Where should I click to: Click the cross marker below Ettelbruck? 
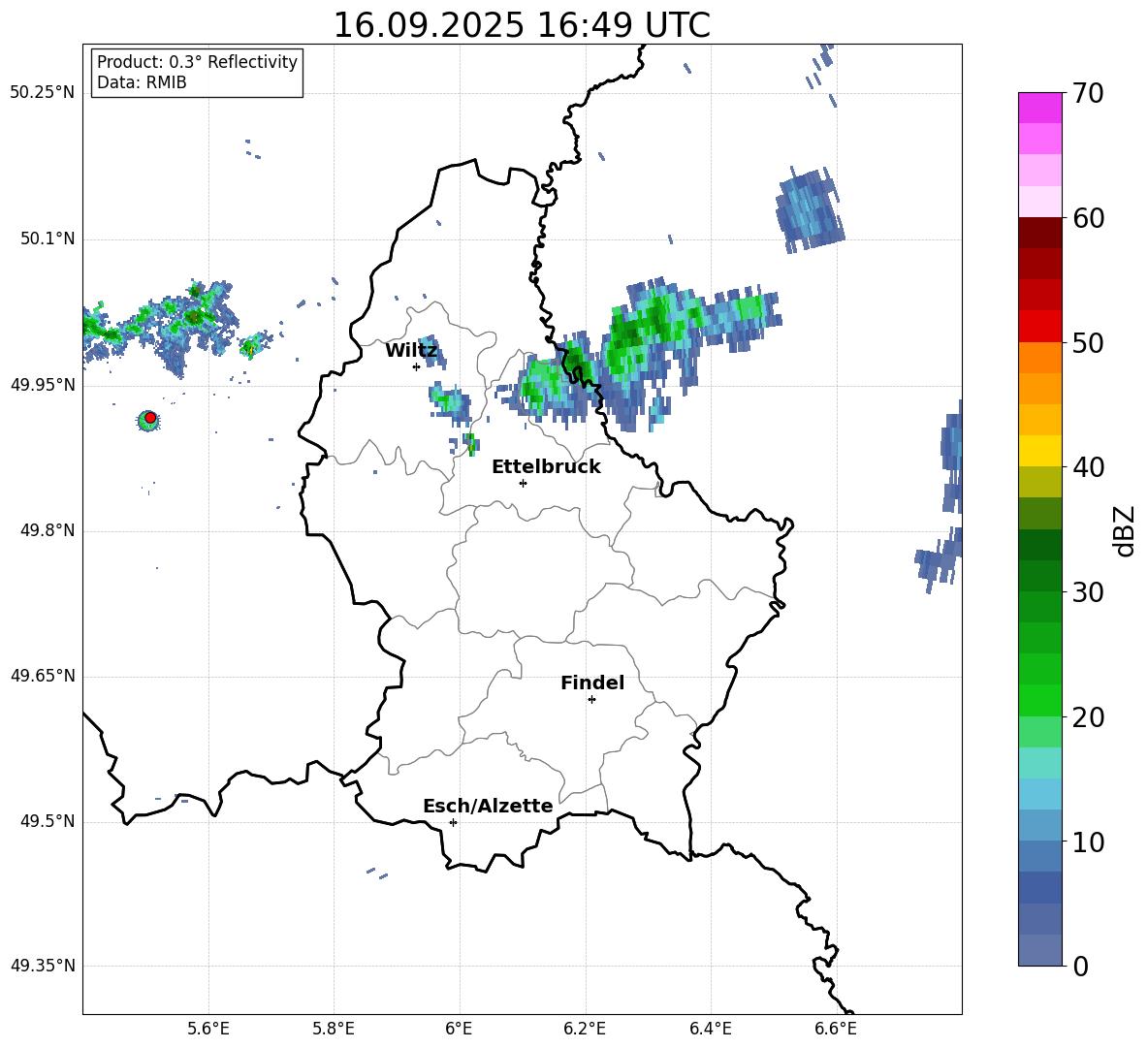click(x=523, y=483)
